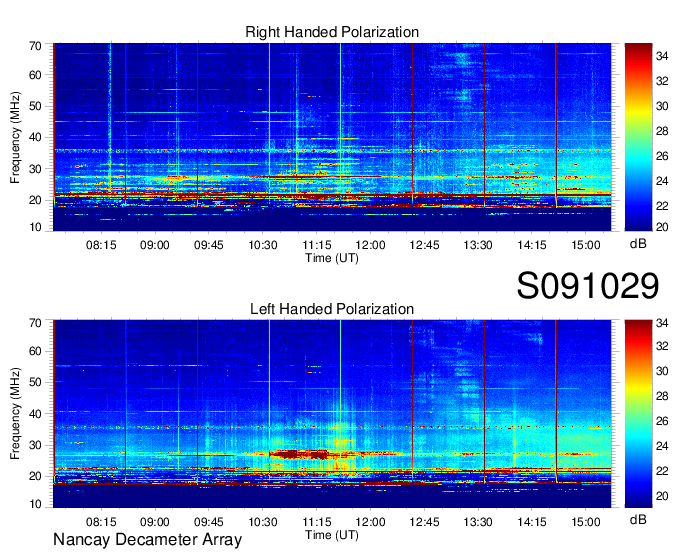Screen dimensions: 680x552
Task: Click the "70" frequency tick of Right Handed plot
Action: (35, 46)
